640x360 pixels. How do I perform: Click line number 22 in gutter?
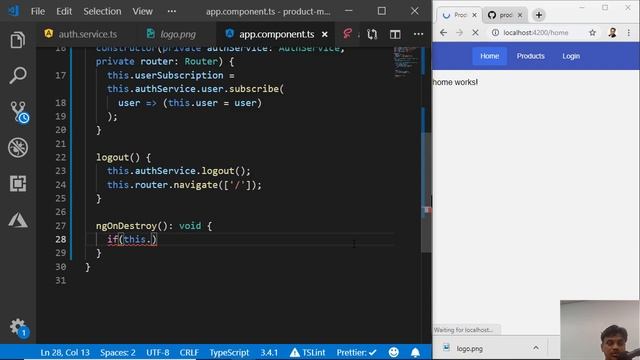point(60,158)
